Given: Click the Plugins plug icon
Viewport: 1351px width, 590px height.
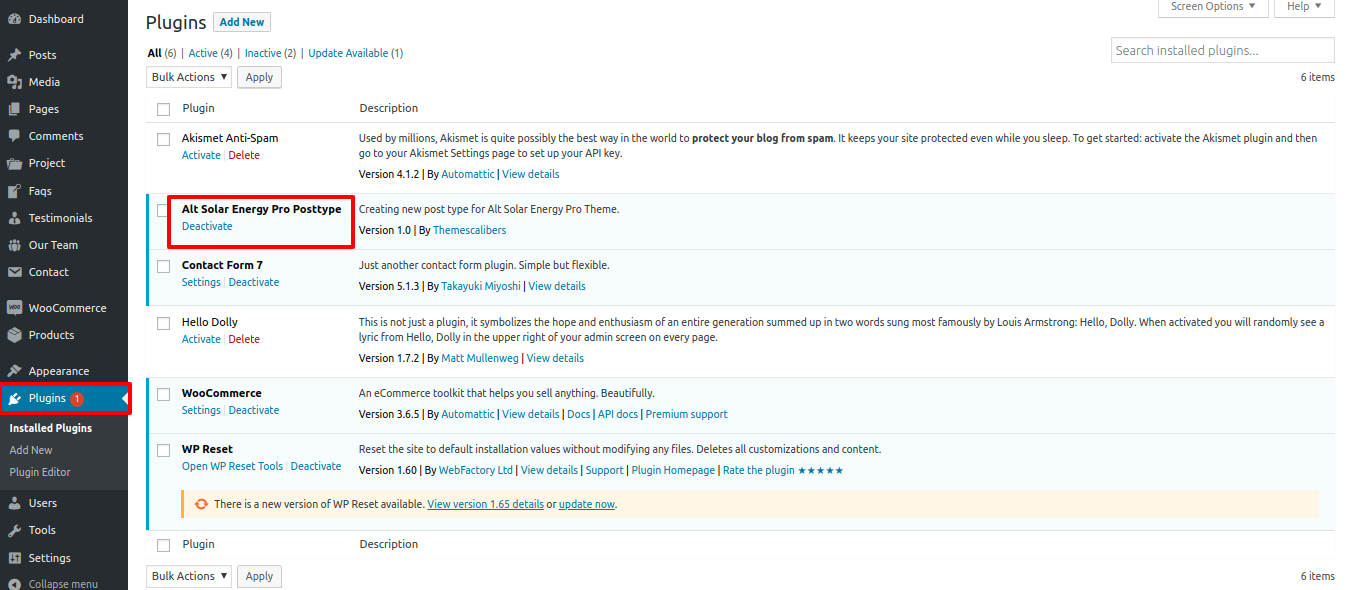Looking at the screenshot, I should point(14,398).
